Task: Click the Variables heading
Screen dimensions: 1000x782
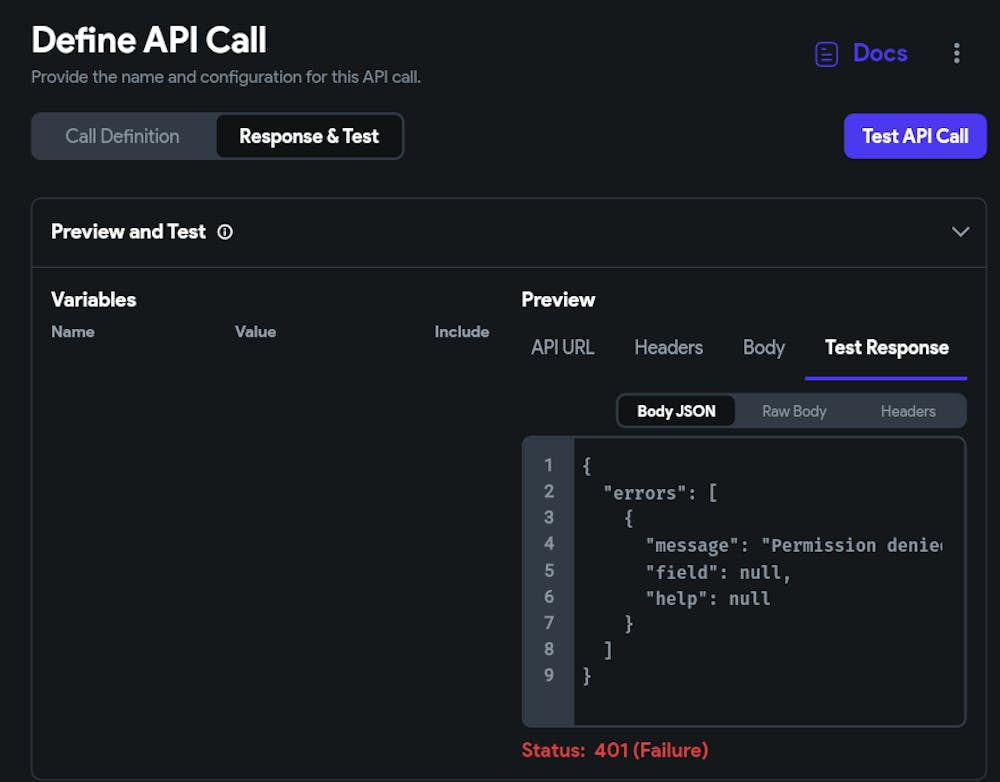Action: (94, 300)
